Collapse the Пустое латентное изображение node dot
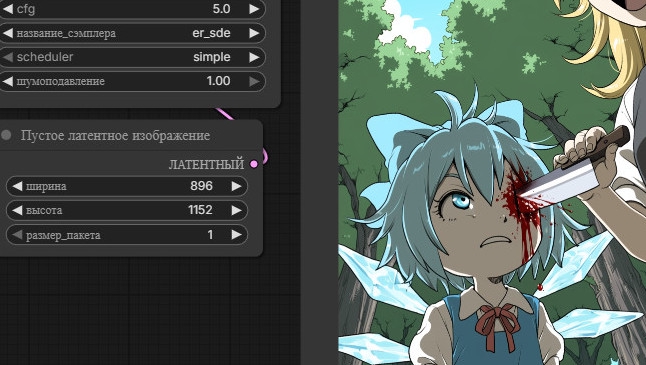This screenshot has width=646, height=365. point(6,135)
